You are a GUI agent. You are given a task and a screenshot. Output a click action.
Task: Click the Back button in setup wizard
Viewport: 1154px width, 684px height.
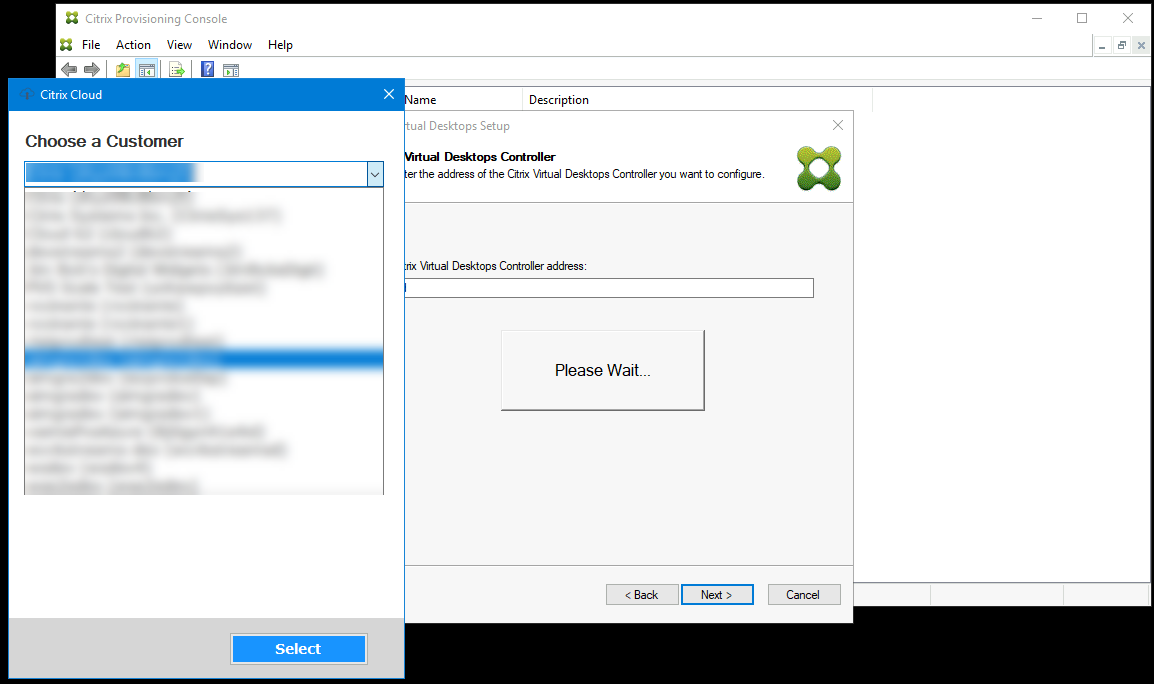click(642, 595)
